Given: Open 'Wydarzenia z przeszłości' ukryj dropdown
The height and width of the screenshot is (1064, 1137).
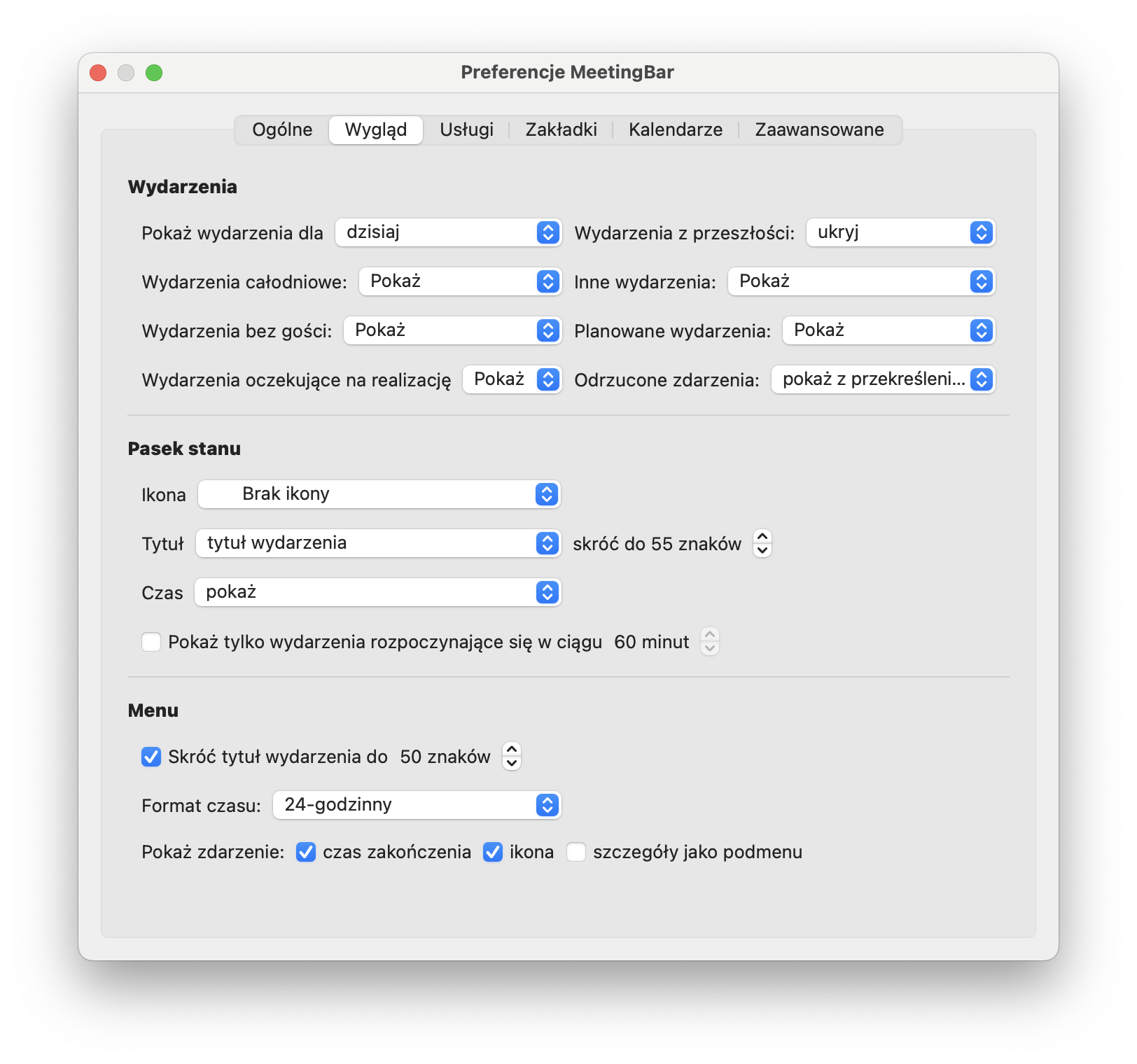Looking at the screenshot, I should tap(900, 232).
